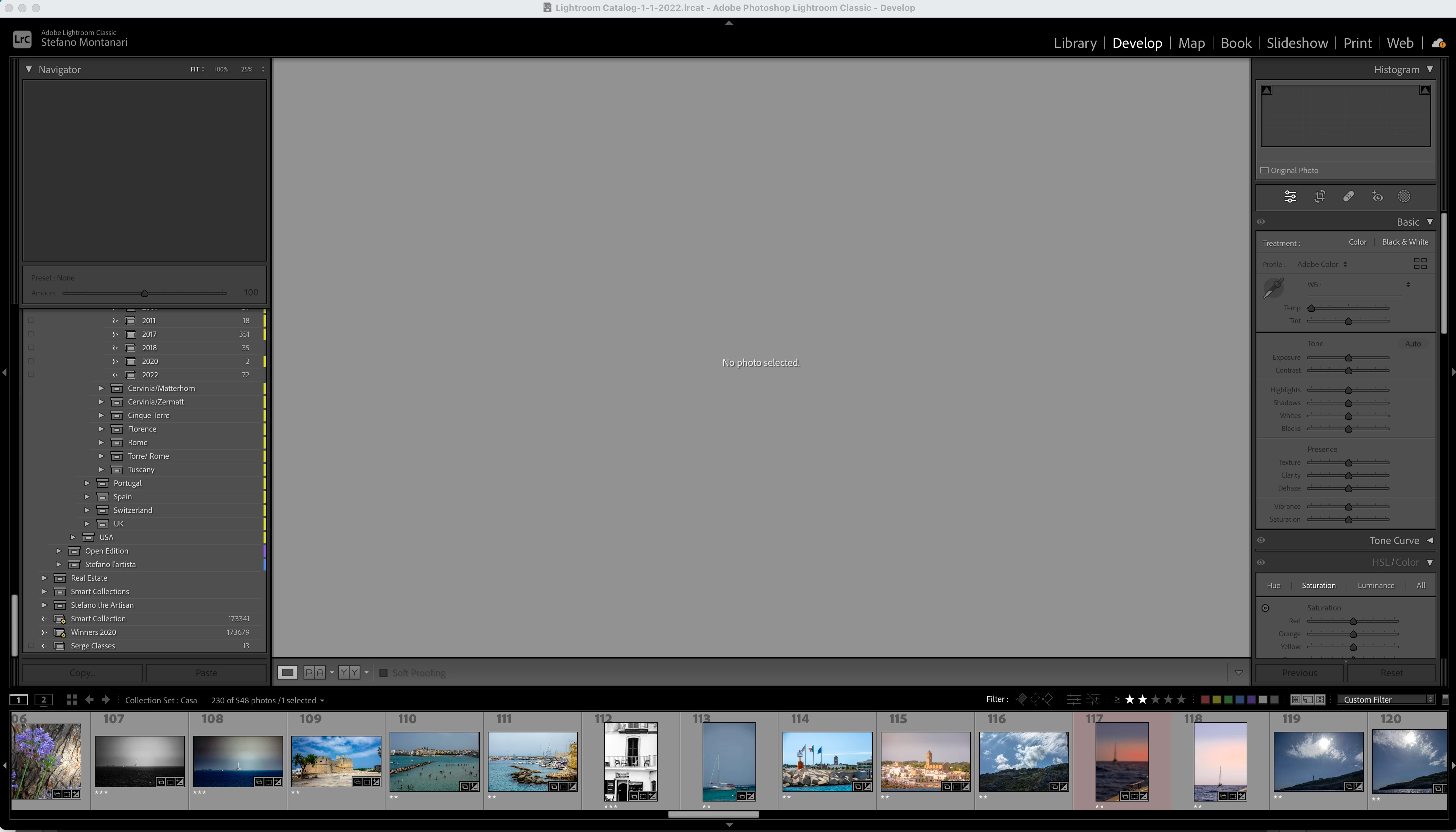
Task: Switch to the Library module
Action: point(1075,43)
